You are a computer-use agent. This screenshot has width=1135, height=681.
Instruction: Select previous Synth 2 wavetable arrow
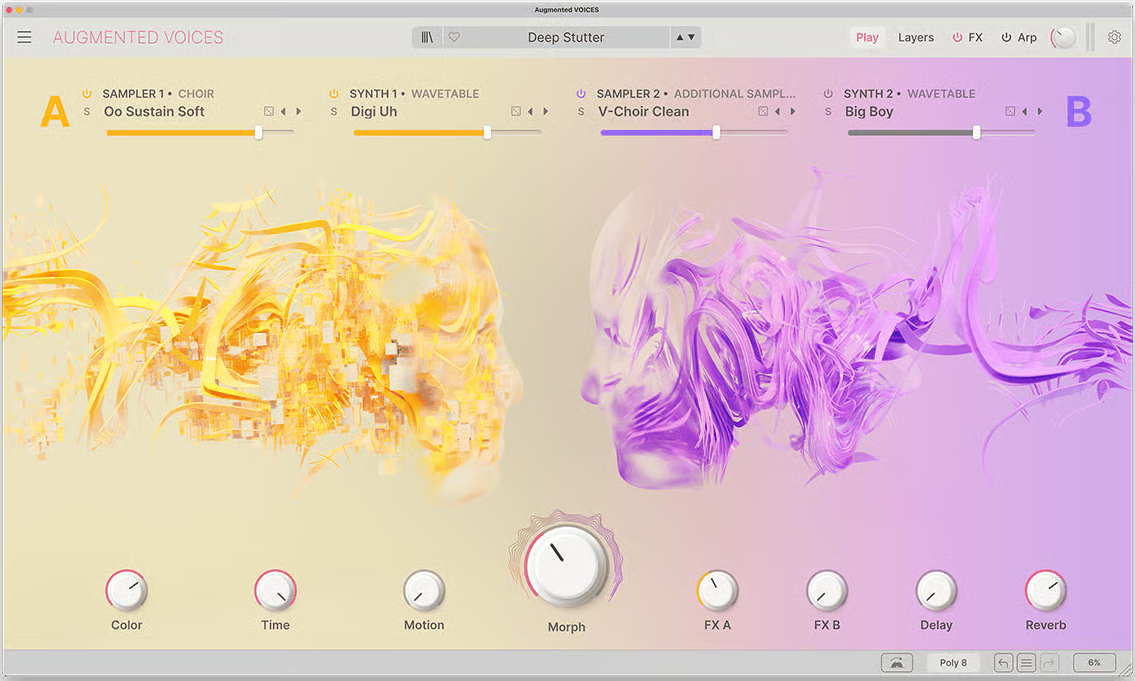click(x=1024, y=111)
